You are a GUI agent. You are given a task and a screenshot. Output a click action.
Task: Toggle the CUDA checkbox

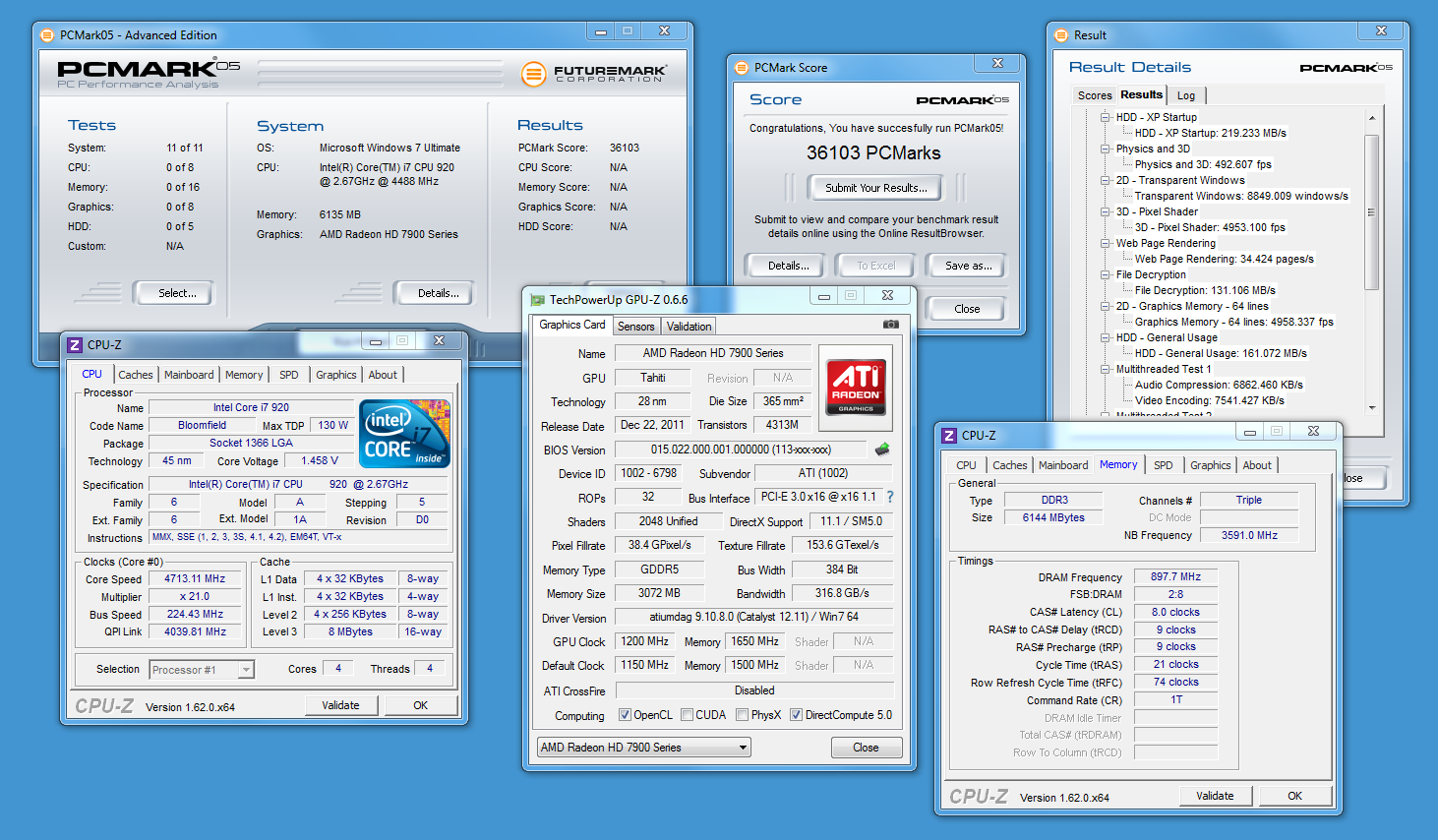click(x=687, y=715)
